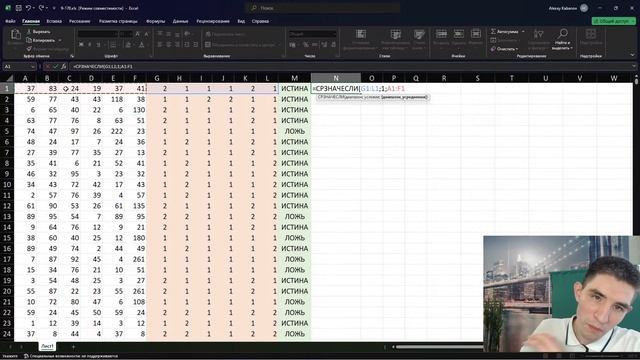Open the Шрифт (Font) dialog launcher
This screenshot has width=640, height=360.
coord(151,56)
